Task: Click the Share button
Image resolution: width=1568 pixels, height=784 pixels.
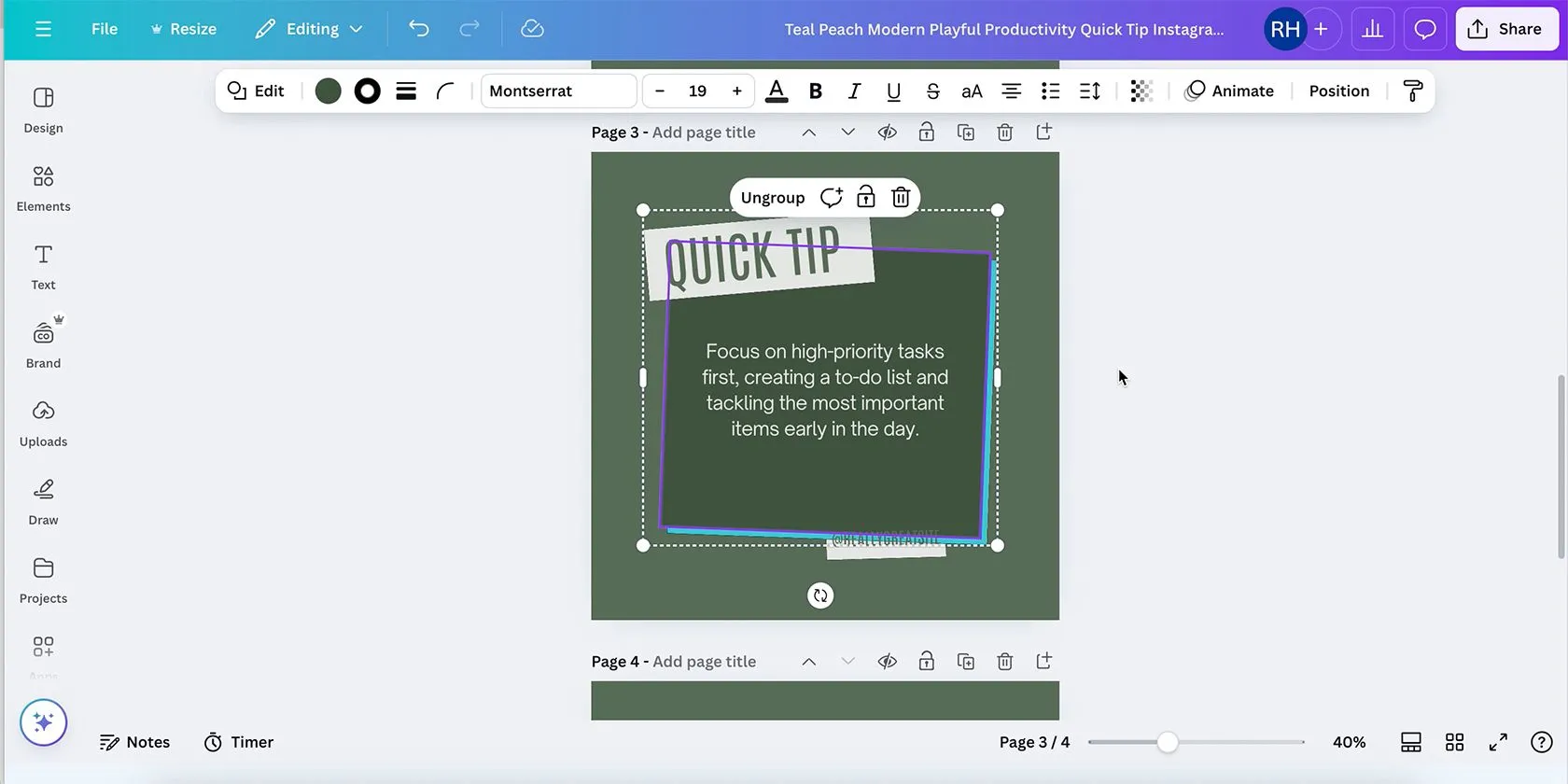Action: 1505,29
